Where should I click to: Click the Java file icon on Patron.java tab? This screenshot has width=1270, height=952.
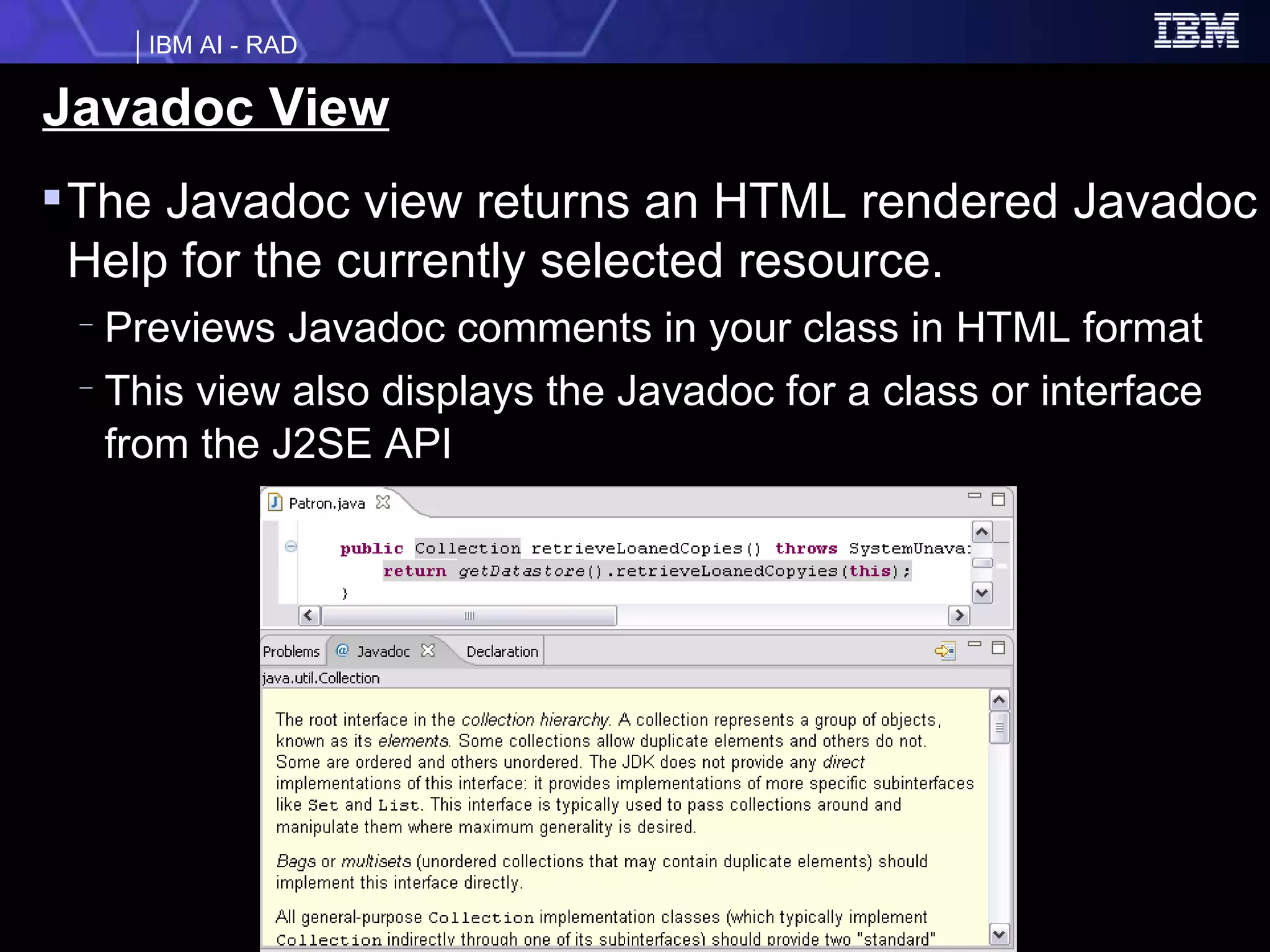click(x=275, y=502)
